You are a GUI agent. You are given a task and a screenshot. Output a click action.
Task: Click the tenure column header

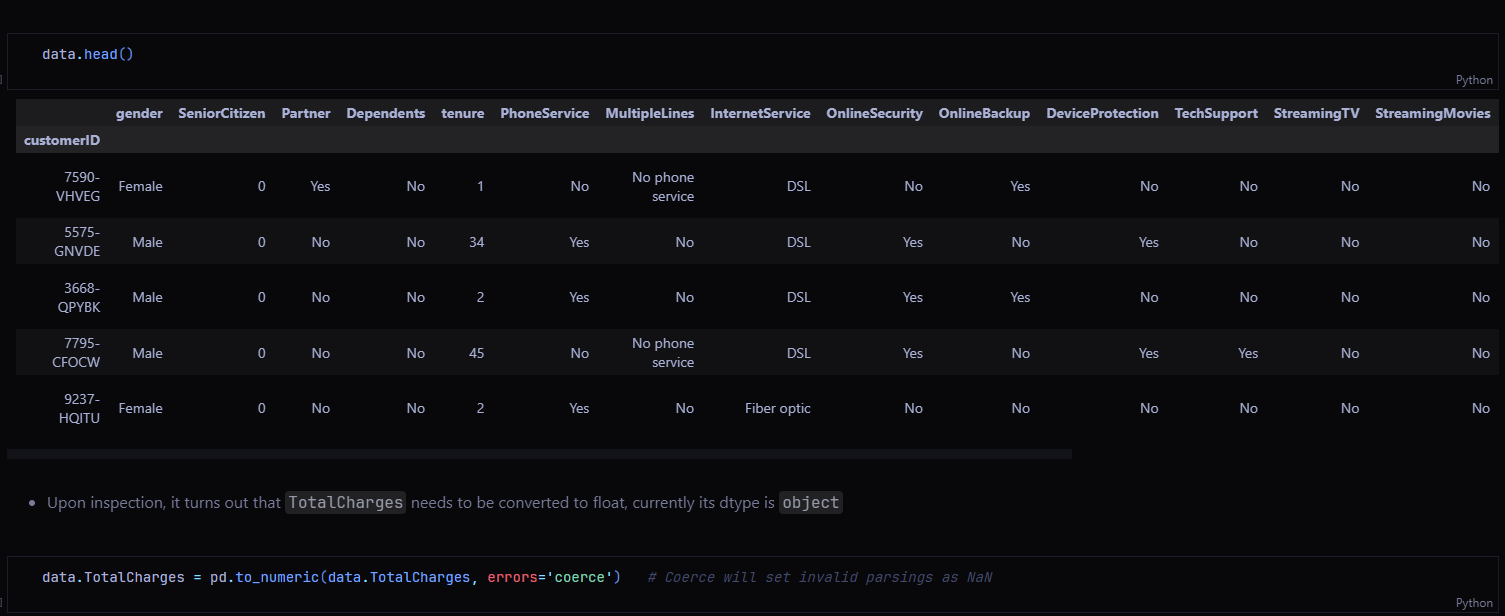462,113
